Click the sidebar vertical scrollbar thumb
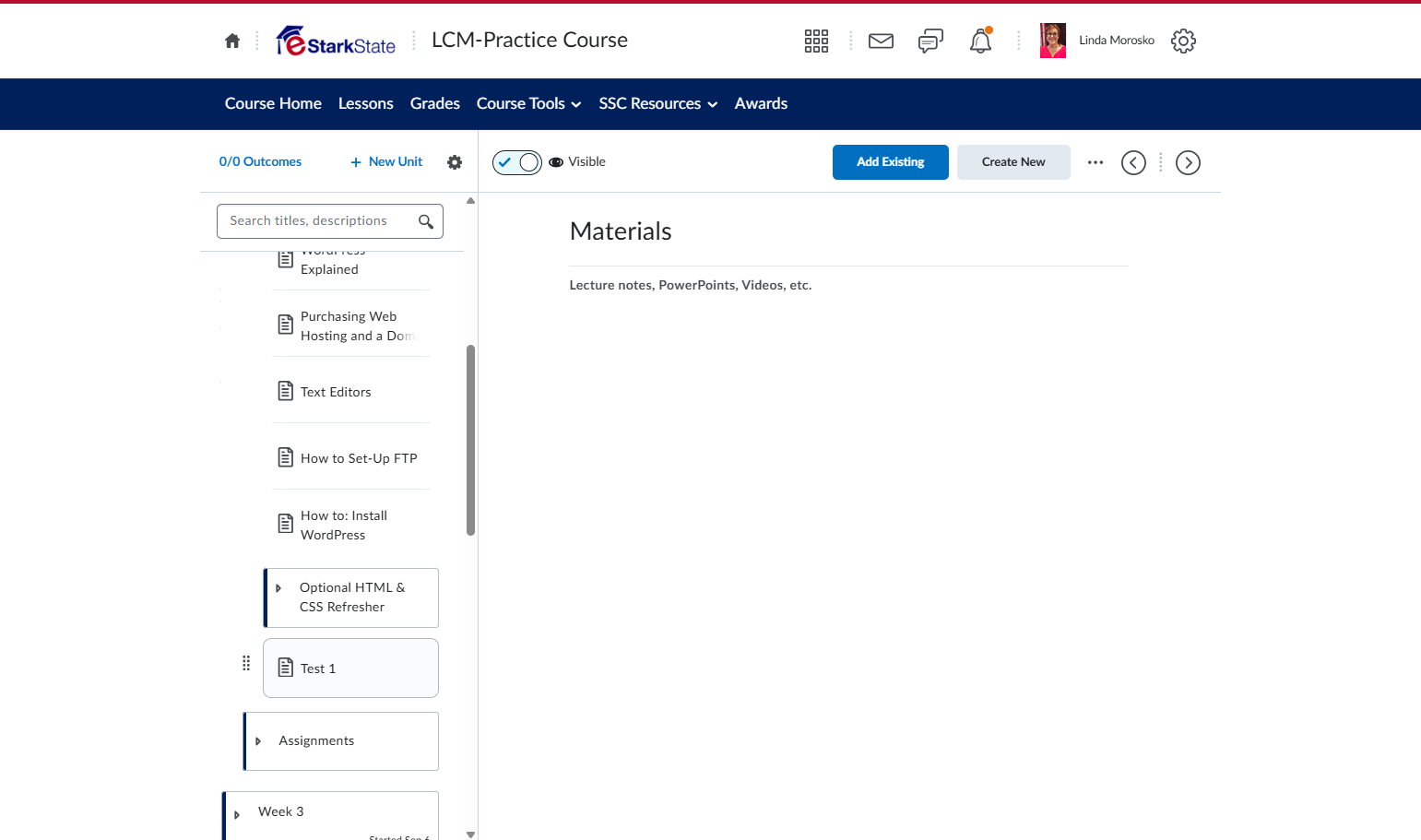Viewport: 1421px width, 840px height. (x=471, y=441)
